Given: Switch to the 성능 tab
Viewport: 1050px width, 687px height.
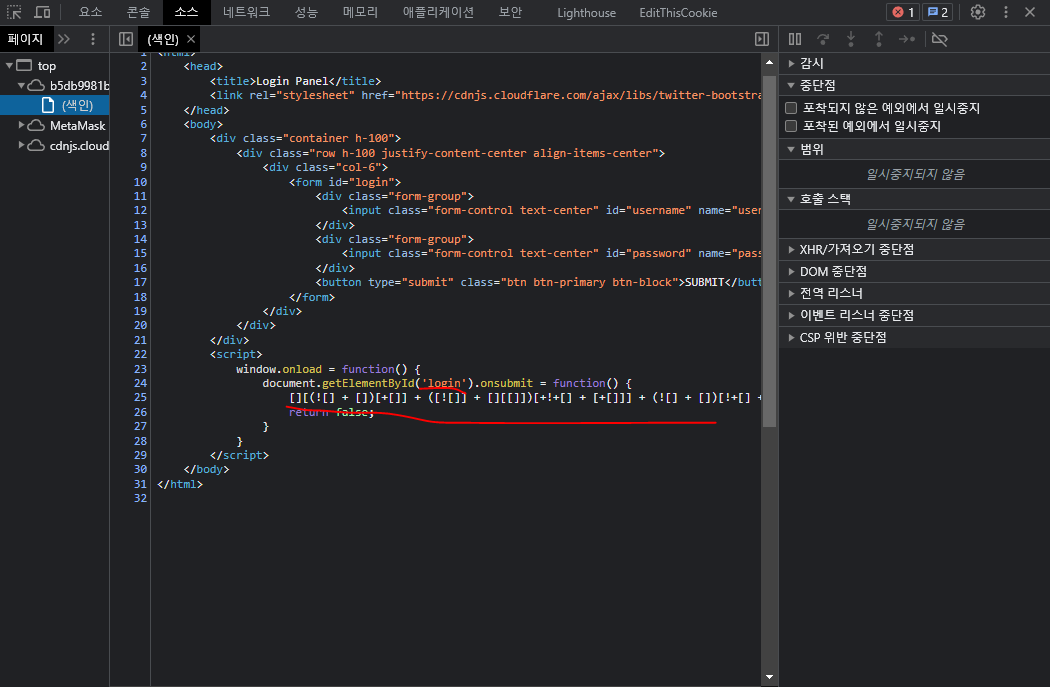Looking at the screenshot, I should coord(306,12).
